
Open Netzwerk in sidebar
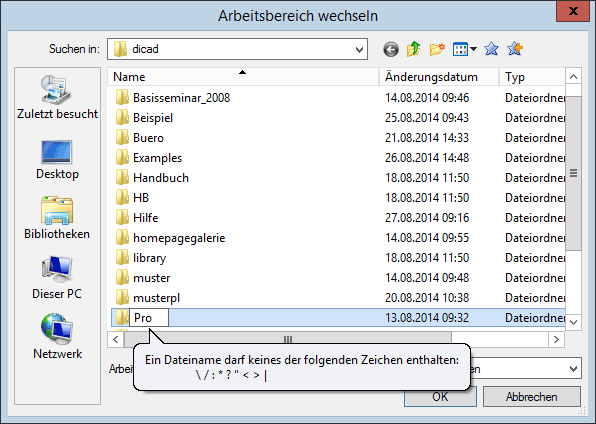(57, 337)
